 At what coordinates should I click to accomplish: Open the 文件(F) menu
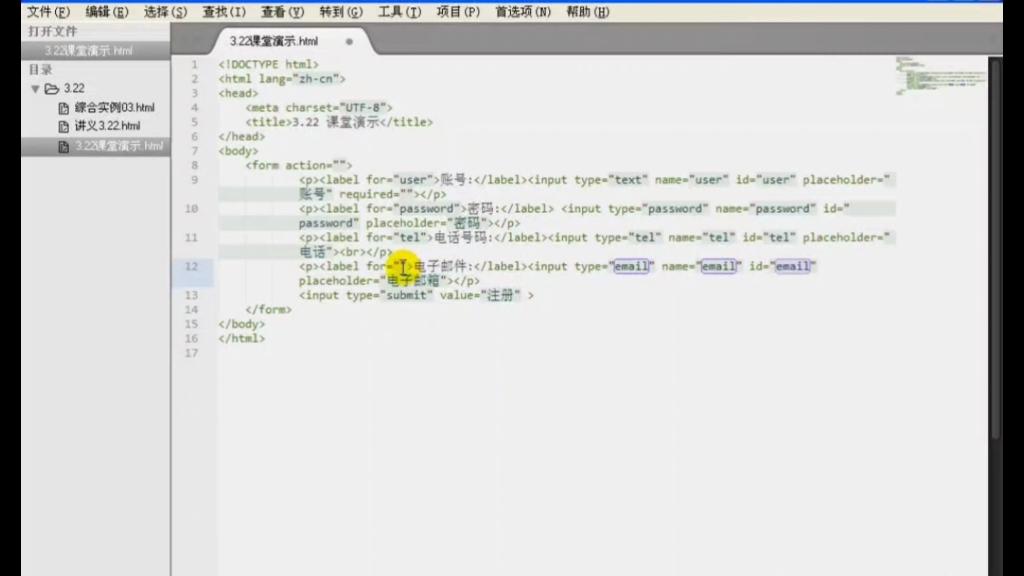pyautogui.click(x=48, y=12)
